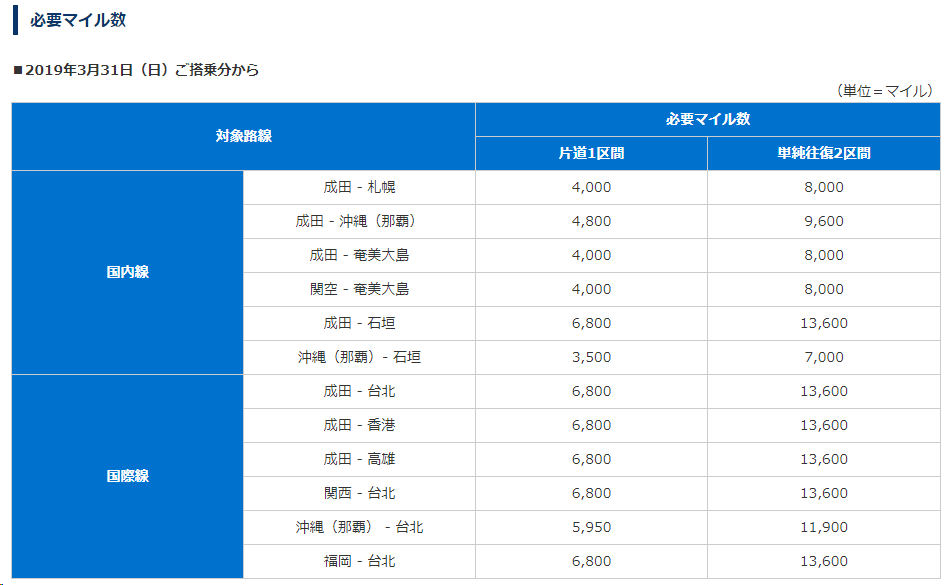Click 4,000 one-way miles for 成田 - 札幌
The width and height of the screenshot is (946, 585).
point(591,188)
